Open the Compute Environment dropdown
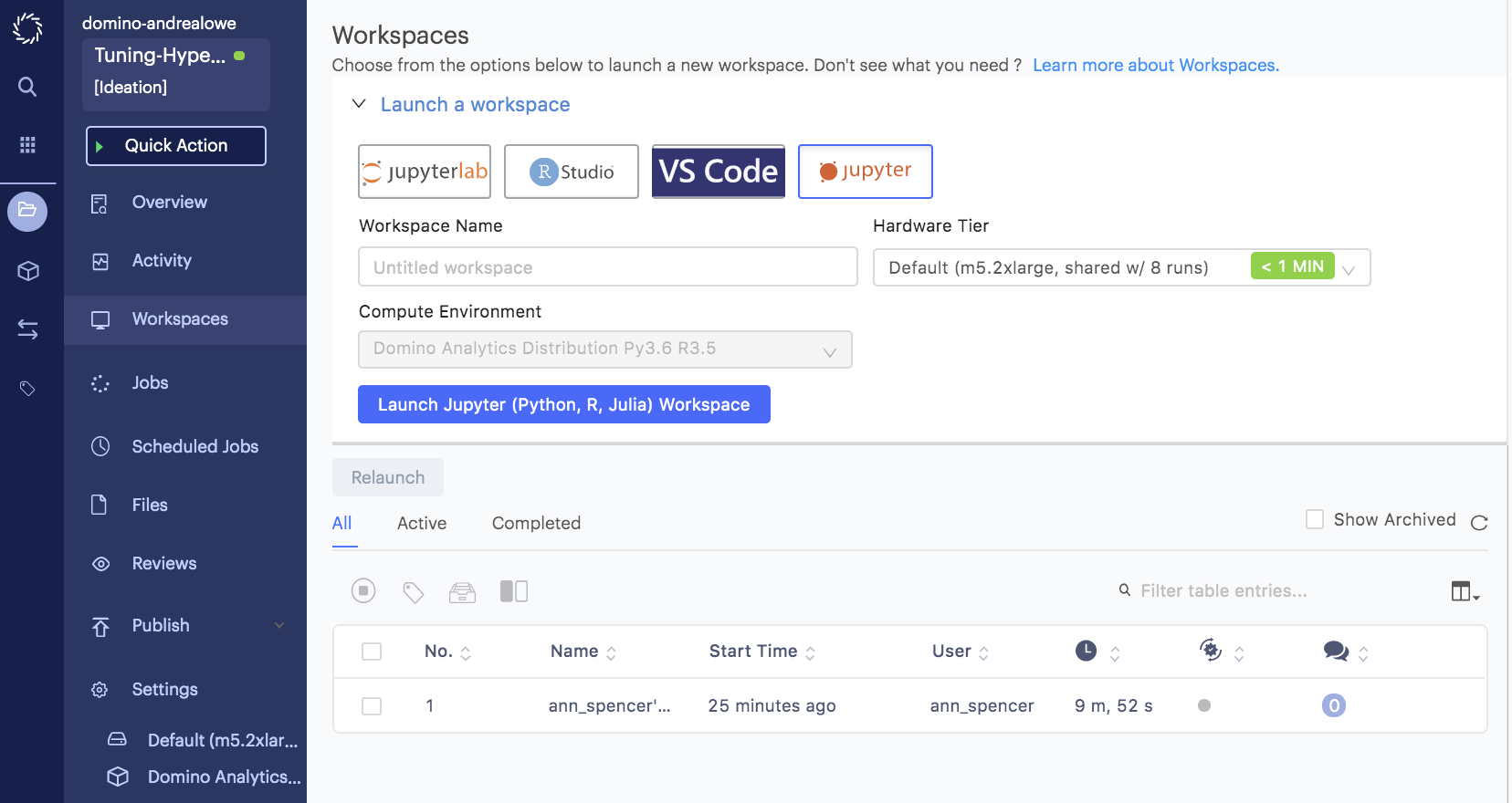Screen dimensions: 1512x803 [605, 349]
